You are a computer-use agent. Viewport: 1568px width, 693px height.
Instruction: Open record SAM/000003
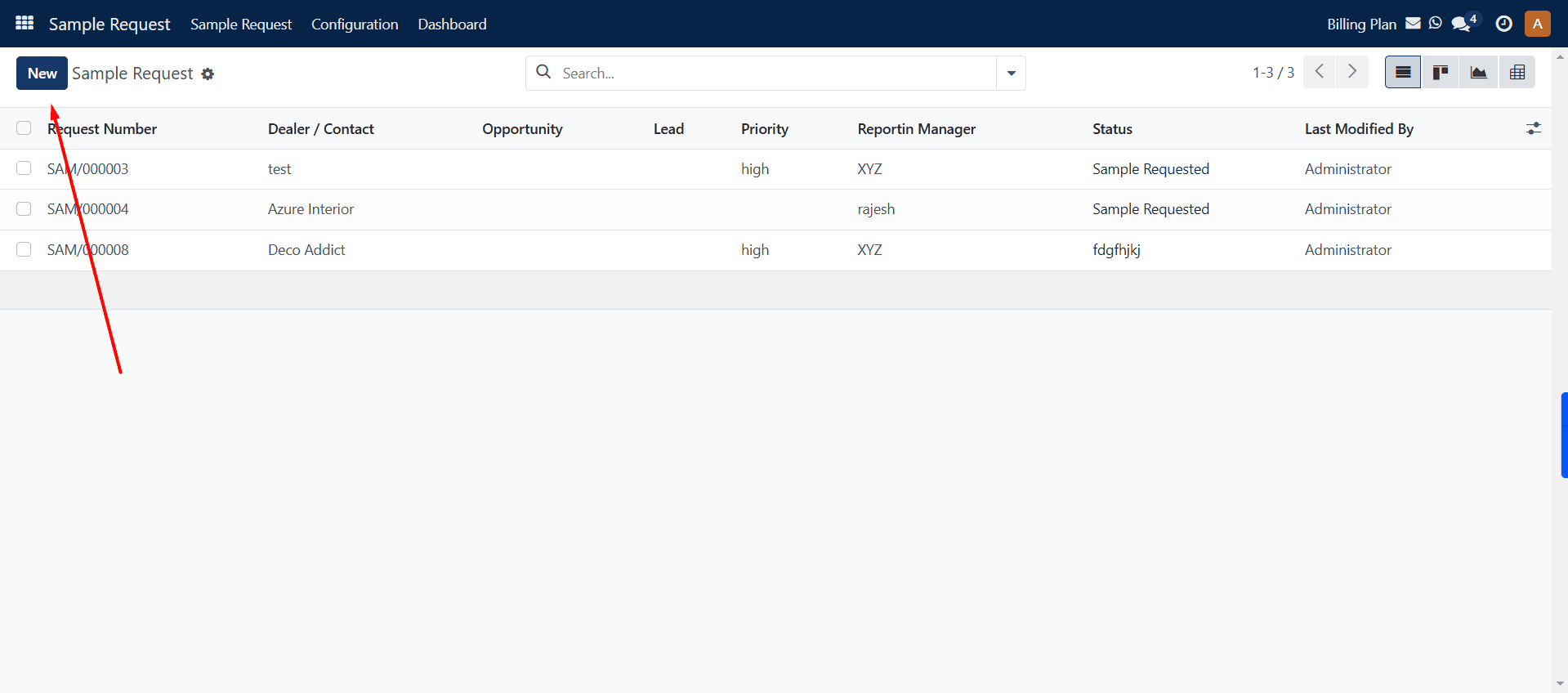coord(87,168)
